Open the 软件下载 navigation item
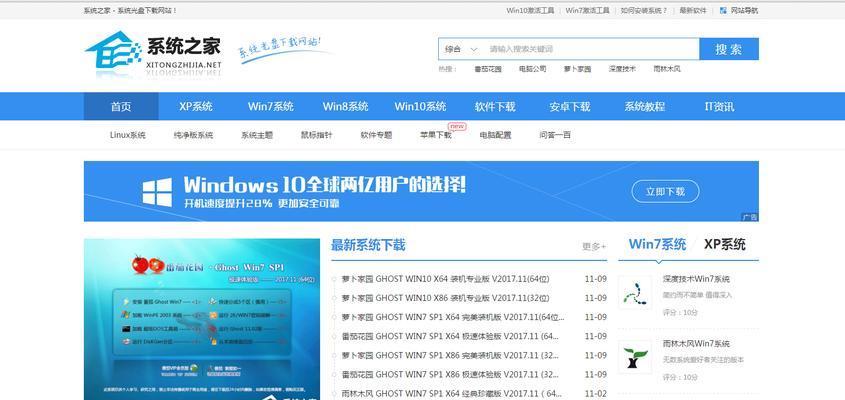The height and width of the screenshot is (400, 845). pos(495,106)
